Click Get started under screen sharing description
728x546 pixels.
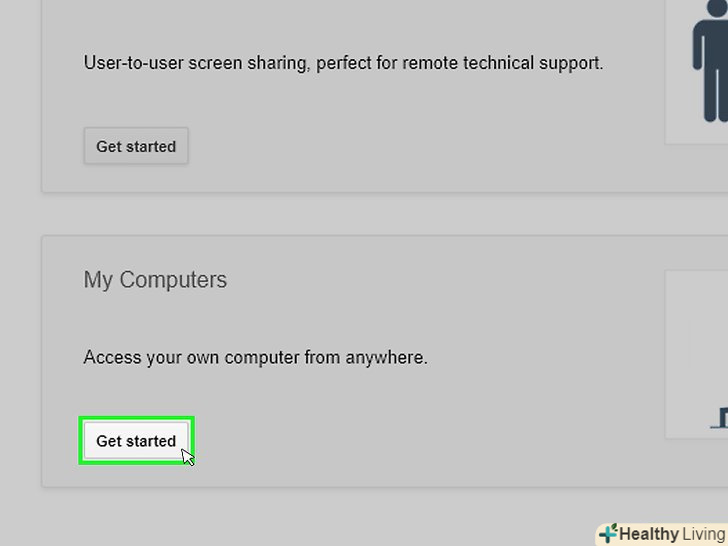(136, 146)
